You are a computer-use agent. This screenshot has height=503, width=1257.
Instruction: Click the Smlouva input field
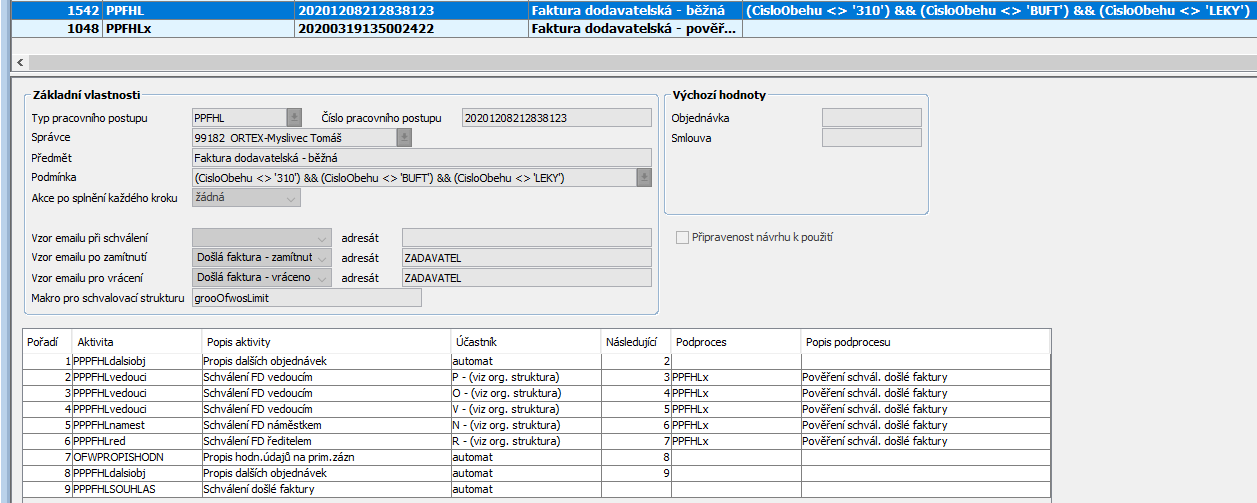tap(871, 138)
